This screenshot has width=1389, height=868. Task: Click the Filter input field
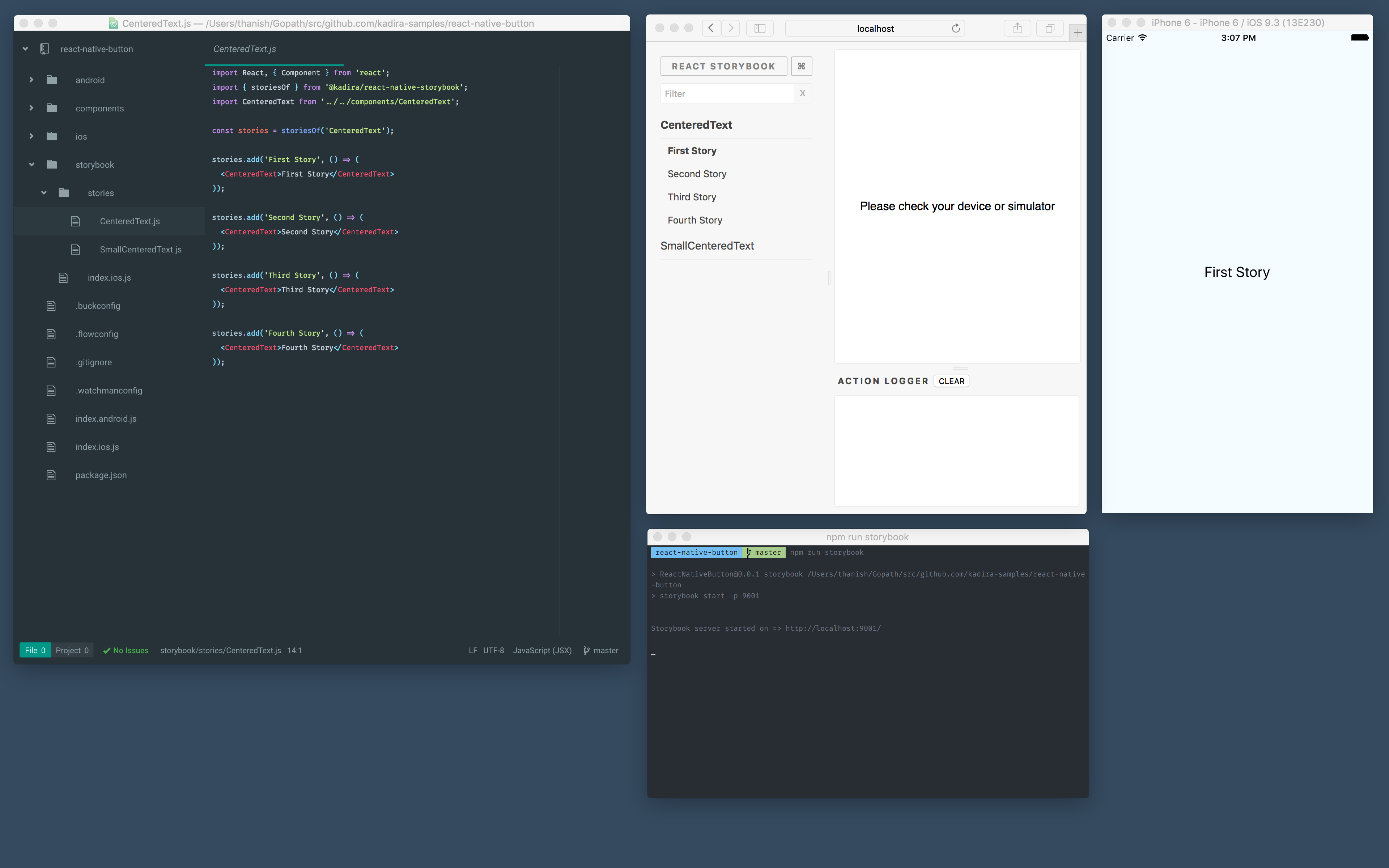pyautogui.click(x=727, y=94)
